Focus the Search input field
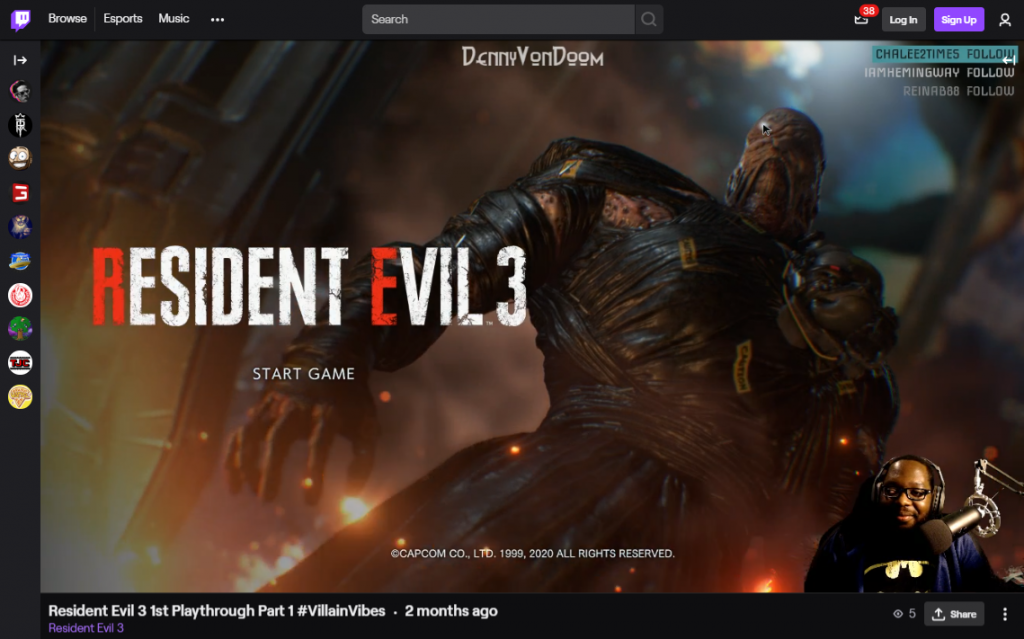This screenshot has width=1024, height=639. pos(498,20)
